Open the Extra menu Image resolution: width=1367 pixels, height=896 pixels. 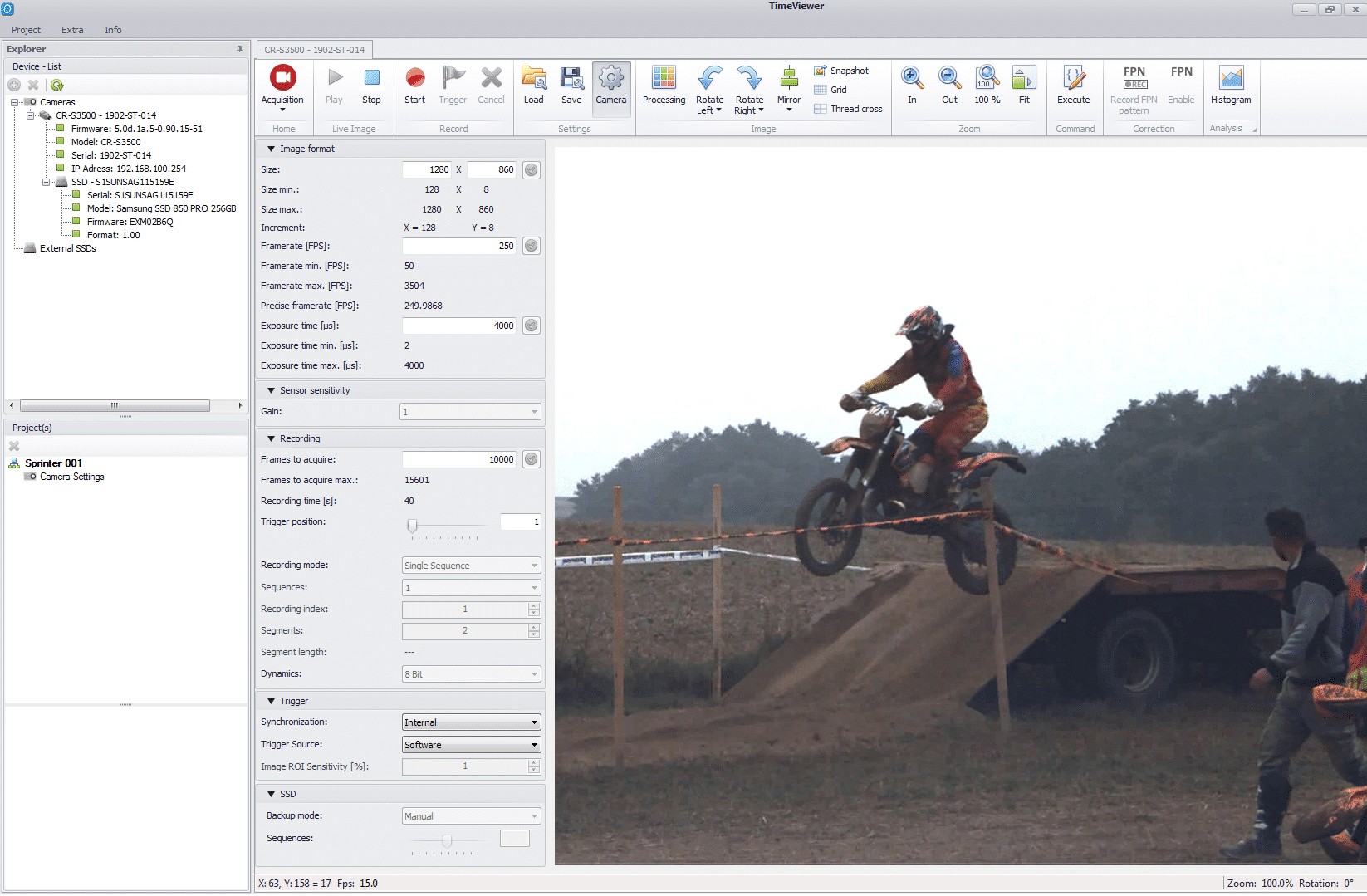click(72, 30)
